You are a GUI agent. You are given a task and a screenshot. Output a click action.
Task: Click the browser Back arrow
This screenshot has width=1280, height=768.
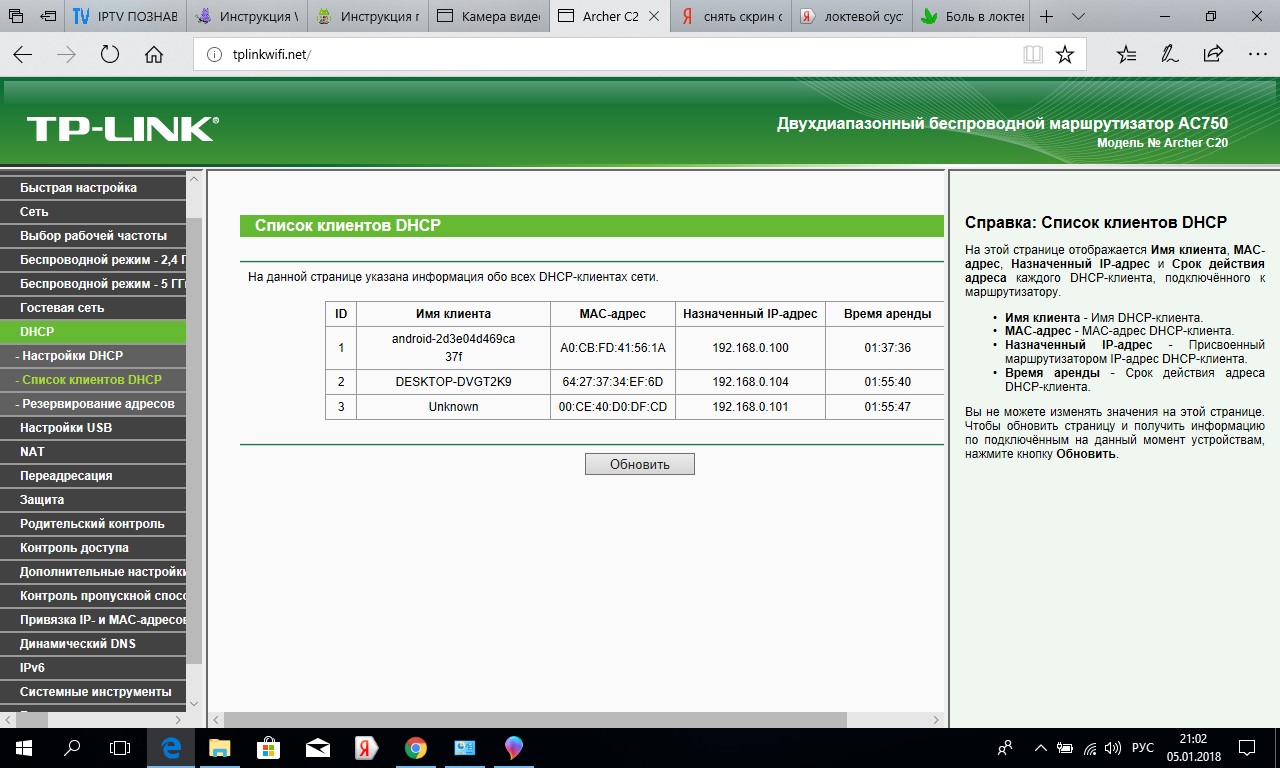click(x=22, y=55)
